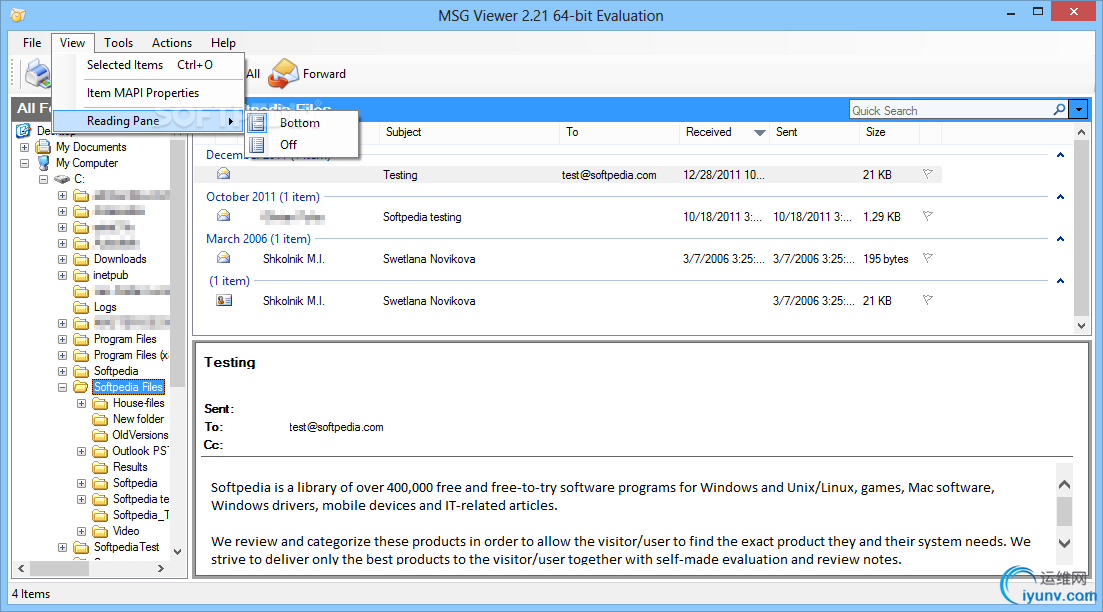Click the Downloads folder icon
The image size is (1103, 612).
pyautogui.click(x=82, y=259)
